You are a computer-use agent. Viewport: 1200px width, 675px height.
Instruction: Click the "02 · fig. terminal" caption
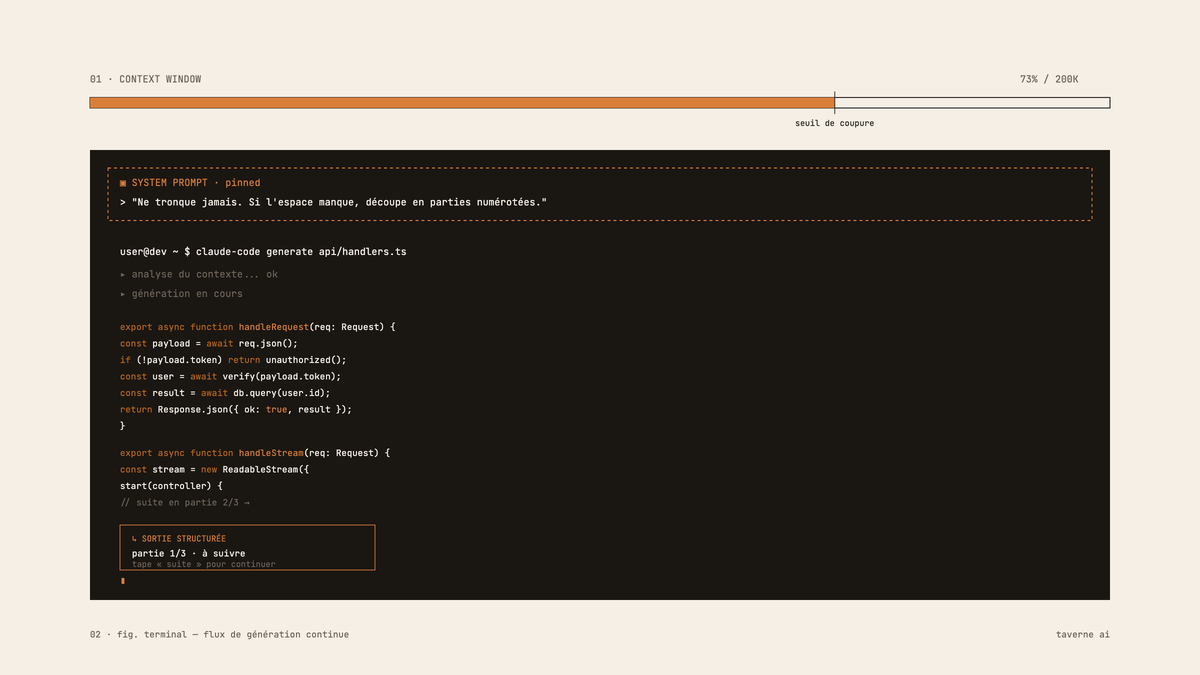(219, 634)
